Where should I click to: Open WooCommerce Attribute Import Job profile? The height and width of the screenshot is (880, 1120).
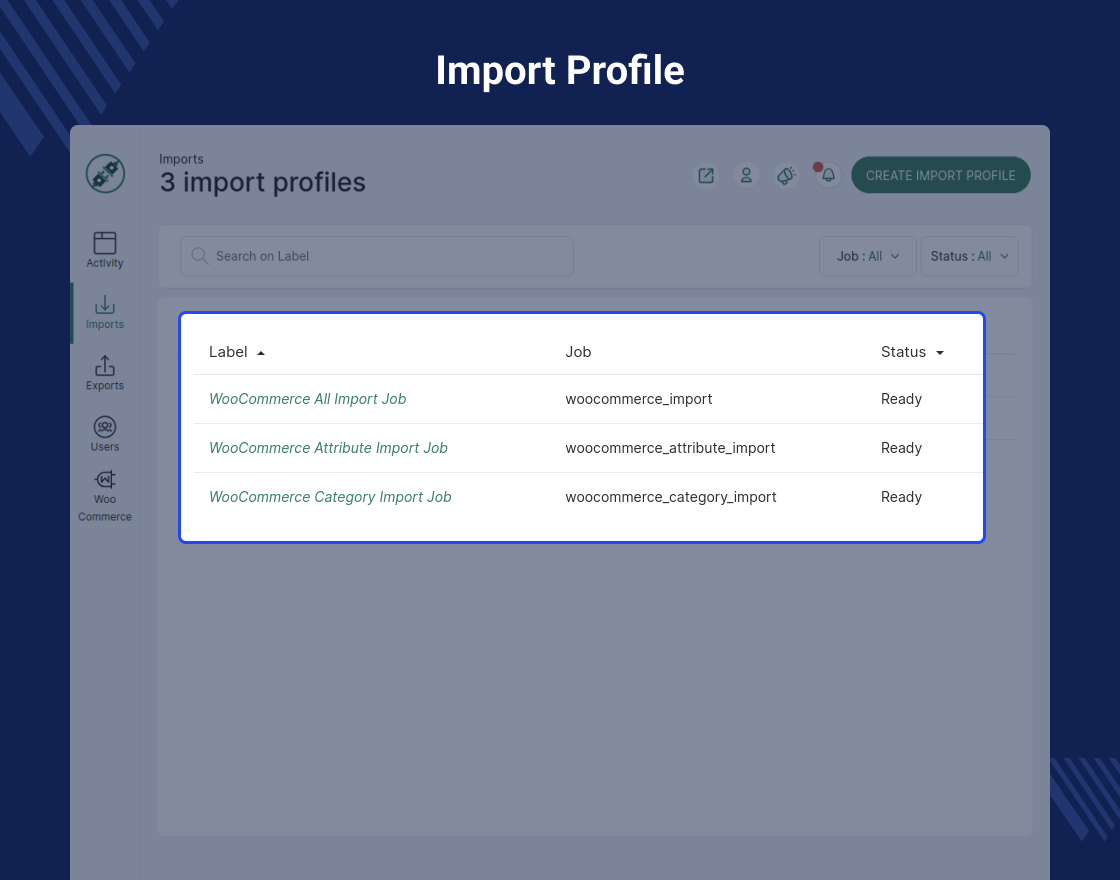coord(328,448)
